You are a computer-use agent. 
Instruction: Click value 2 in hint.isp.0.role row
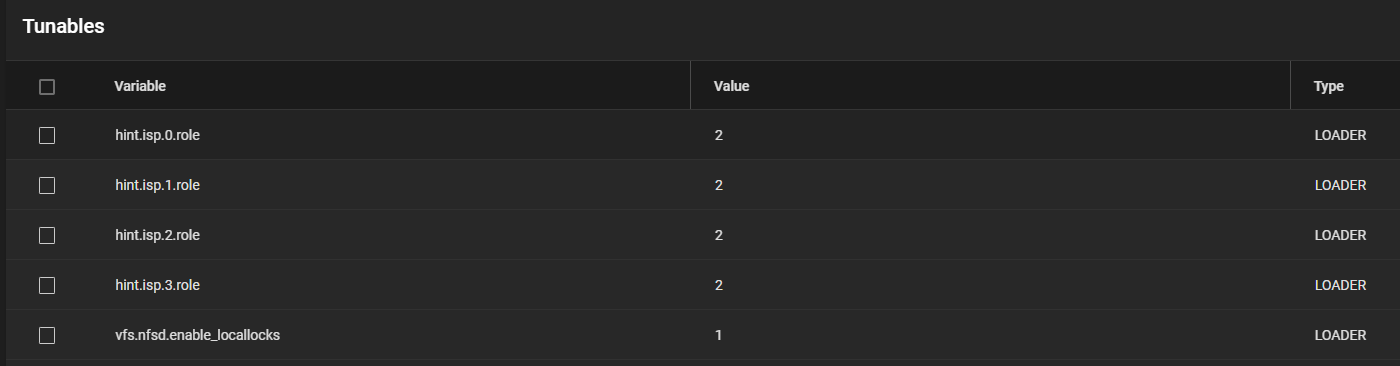718,135
